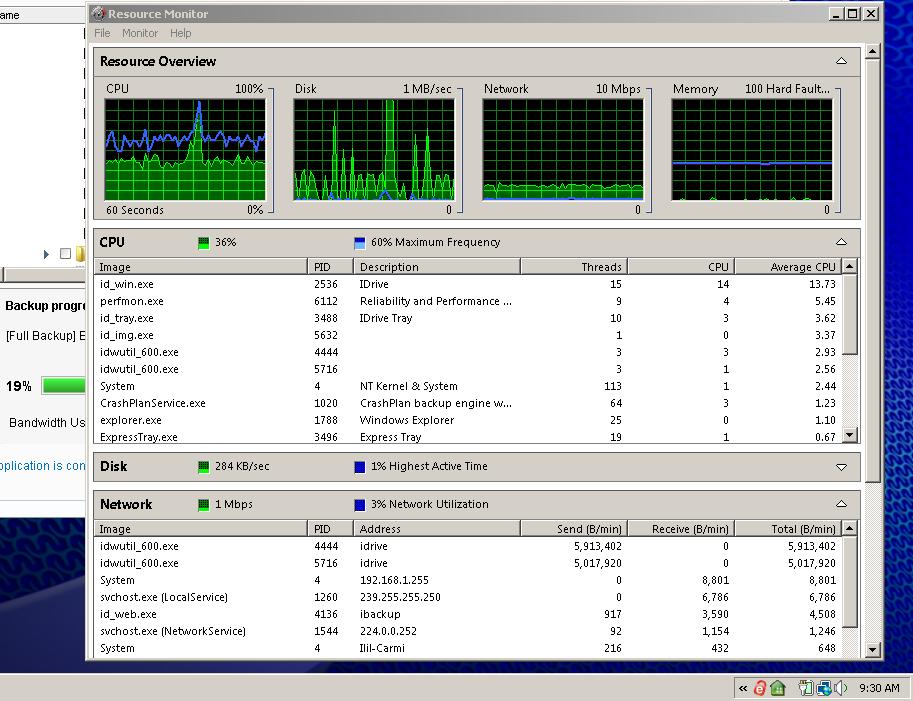This screenshot has width=913, height=701.
Task: Click the Ilil-Carmi address cell
Action: click(x=382, y=648)
